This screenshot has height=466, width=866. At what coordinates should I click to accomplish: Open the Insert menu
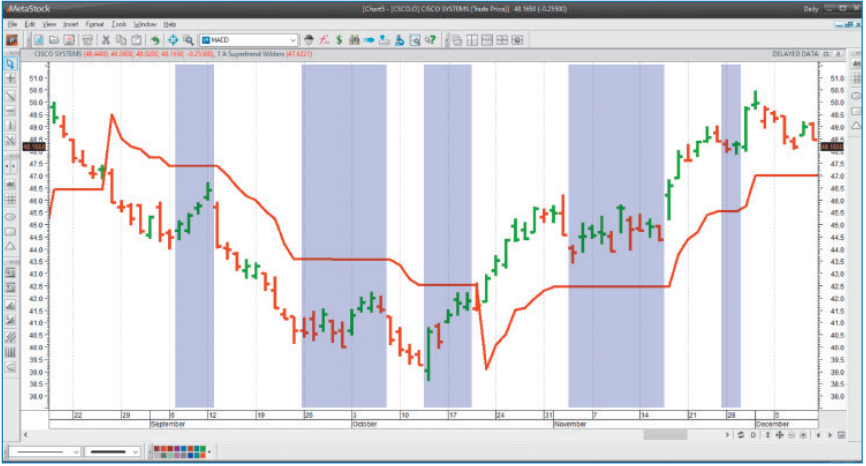click(x=70, y=22)
